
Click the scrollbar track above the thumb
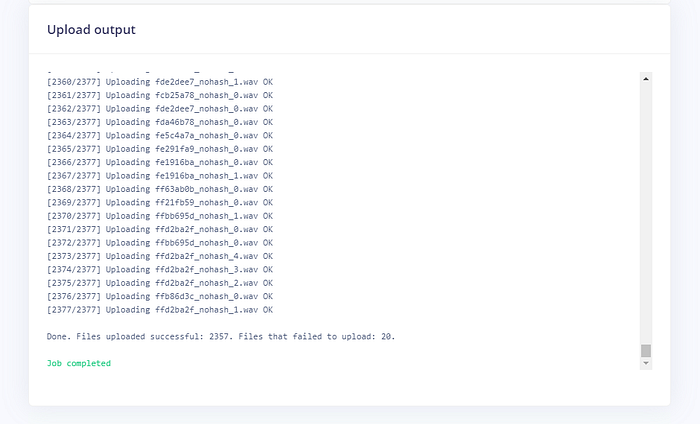point(646,214)
